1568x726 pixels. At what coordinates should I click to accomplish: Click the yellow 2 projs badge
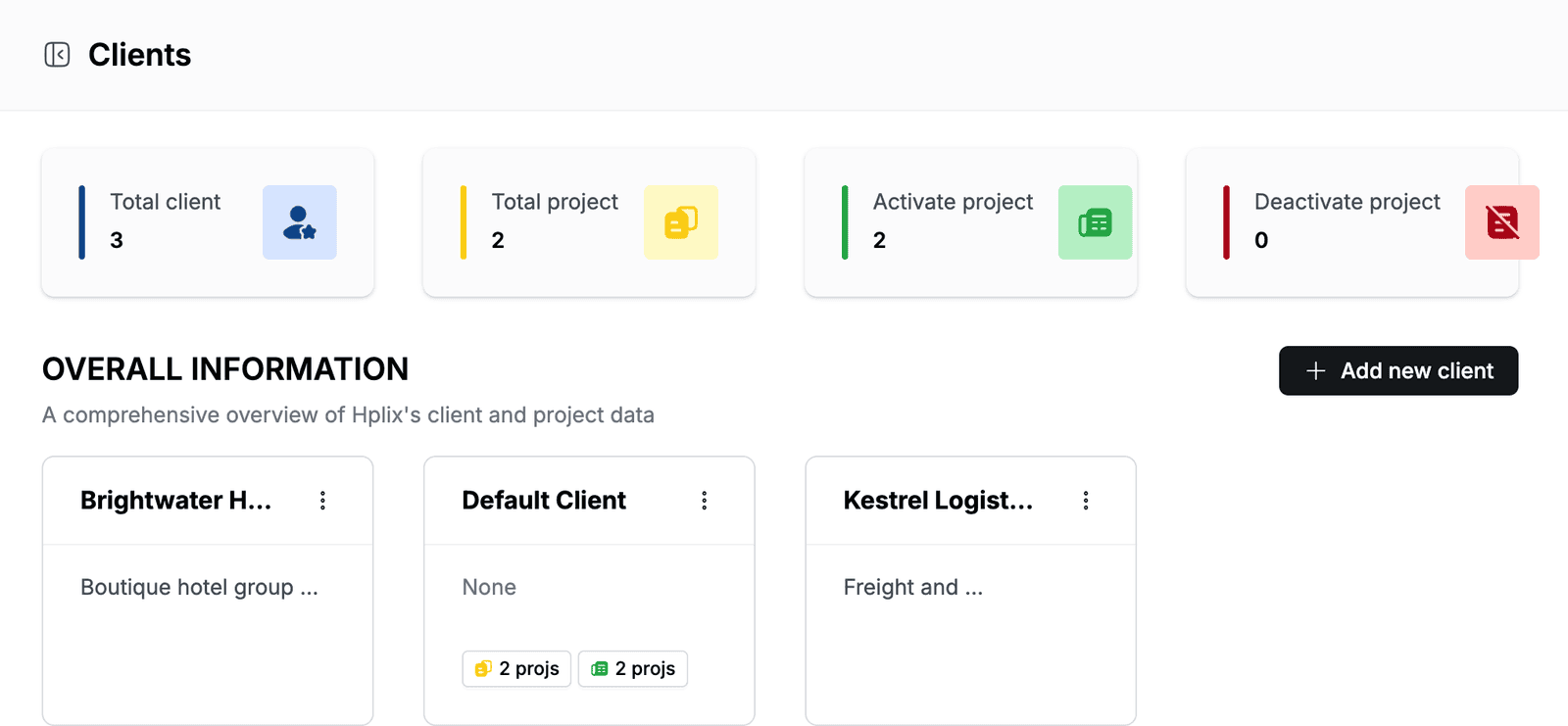click(516, 668)
